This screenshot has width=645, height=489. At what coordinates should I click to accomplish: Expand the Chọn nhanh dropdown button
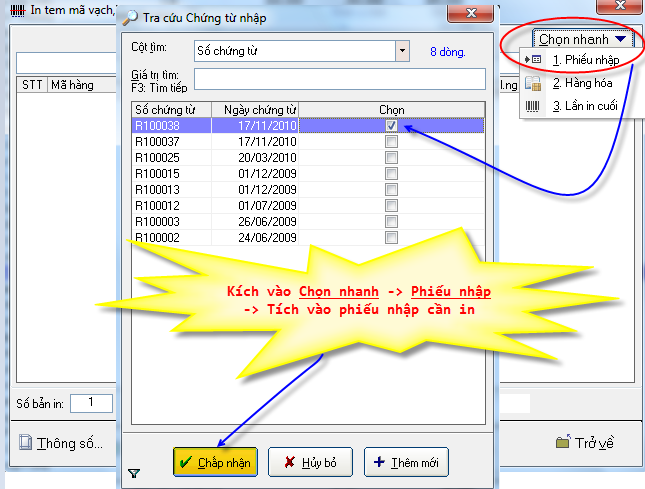point(583,40)
